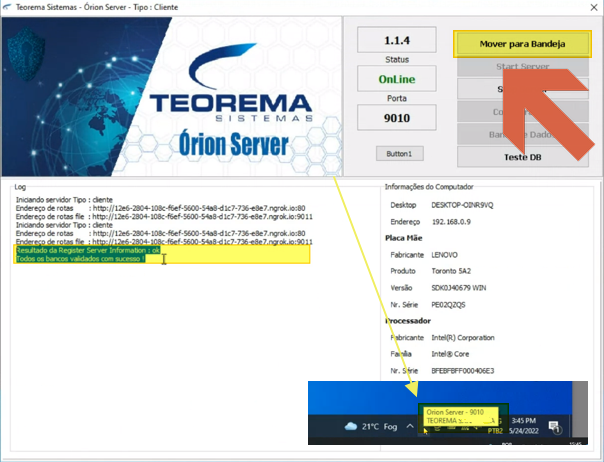Click log line 'Resultado da Register Server Information : ok'
Image resolution: width=604 pixels, height=462 pixels.
point(88,250)
